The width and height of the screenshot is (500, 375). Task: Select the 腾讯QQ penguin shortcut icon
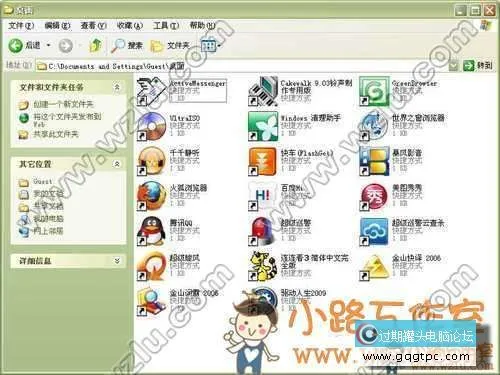point(151,232)
